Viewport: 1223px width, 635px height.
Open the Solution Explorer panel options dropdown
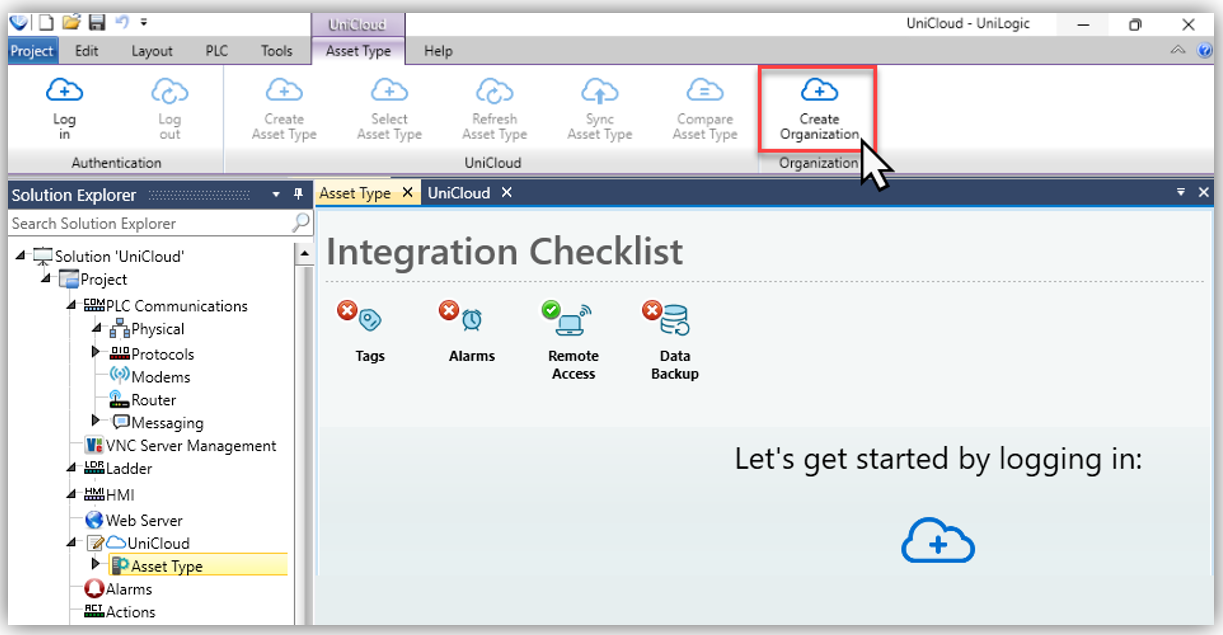point(276,195)
